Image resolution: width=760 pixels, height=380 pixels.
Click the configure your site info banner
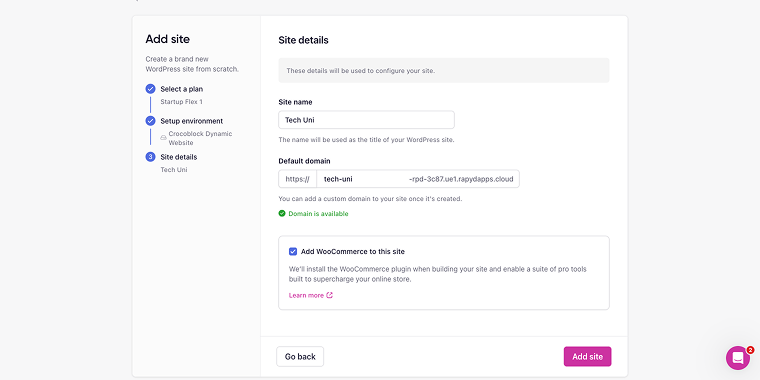(x=443, y=70)
